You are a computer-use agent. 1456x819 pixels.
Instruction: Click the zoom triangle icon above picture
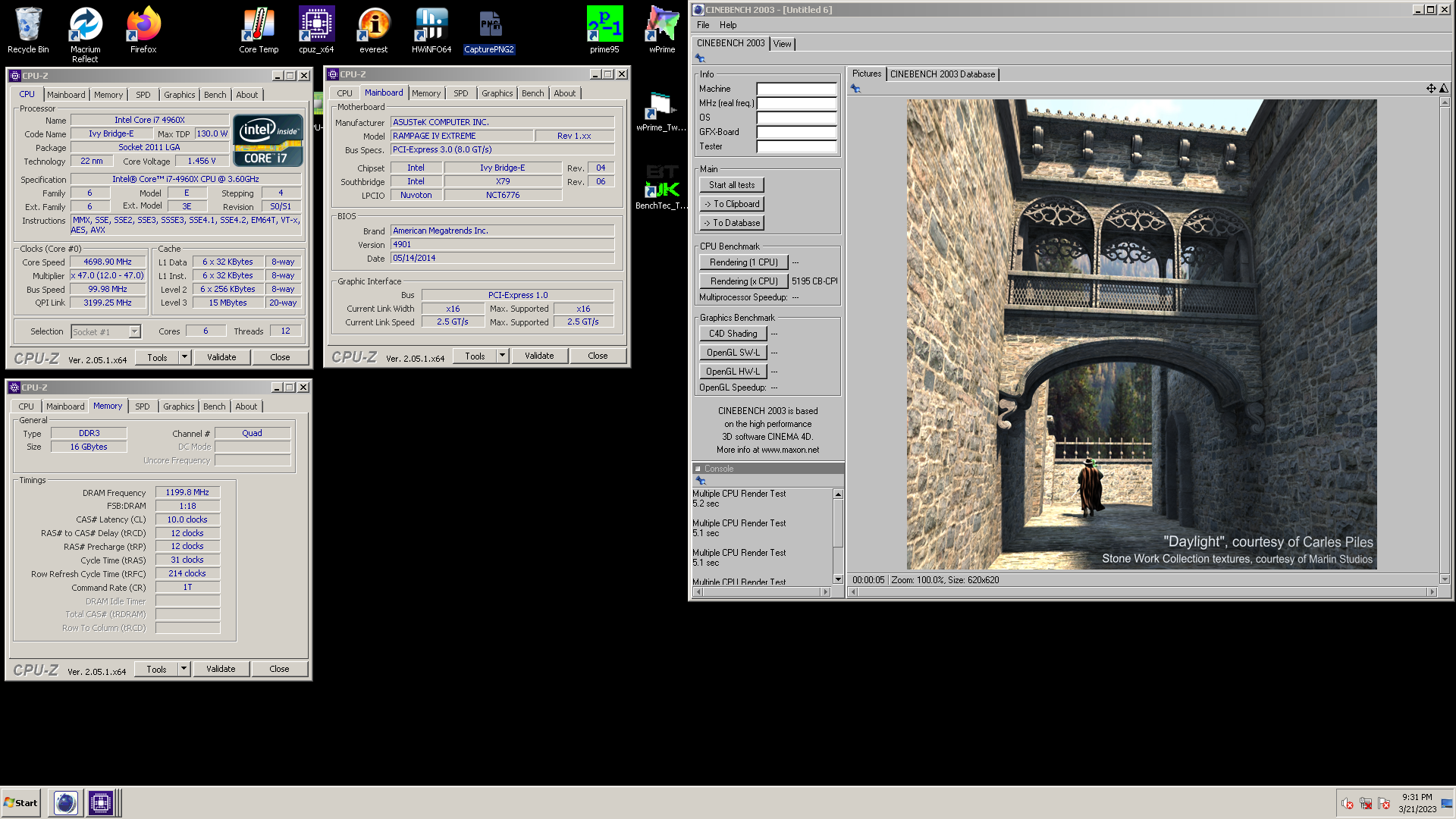point(1444,89)
